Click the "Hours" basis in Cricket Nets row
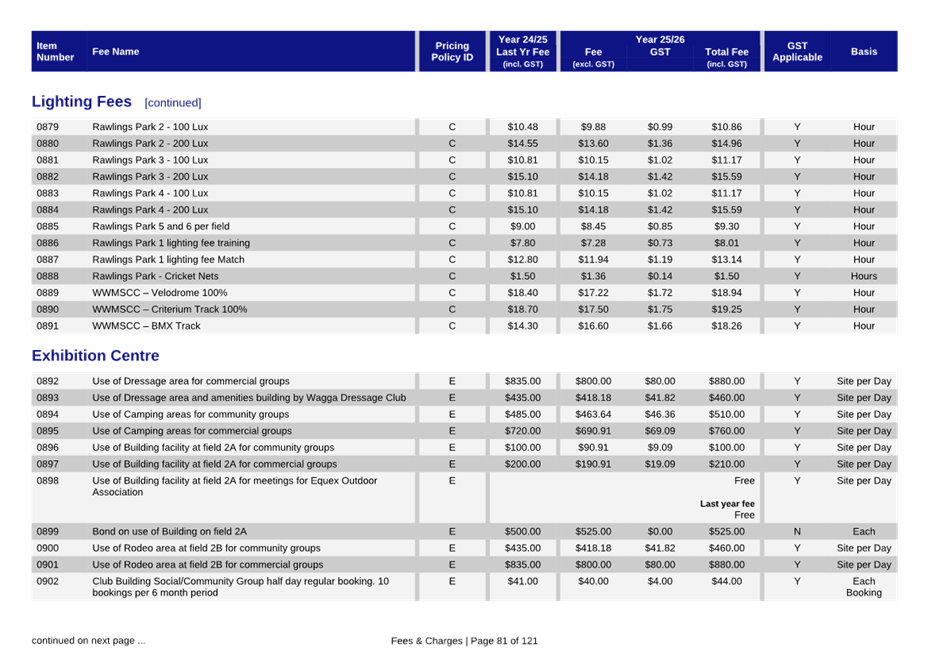The width and height of the screenshot is (928, 656). [x=864, y=276]
